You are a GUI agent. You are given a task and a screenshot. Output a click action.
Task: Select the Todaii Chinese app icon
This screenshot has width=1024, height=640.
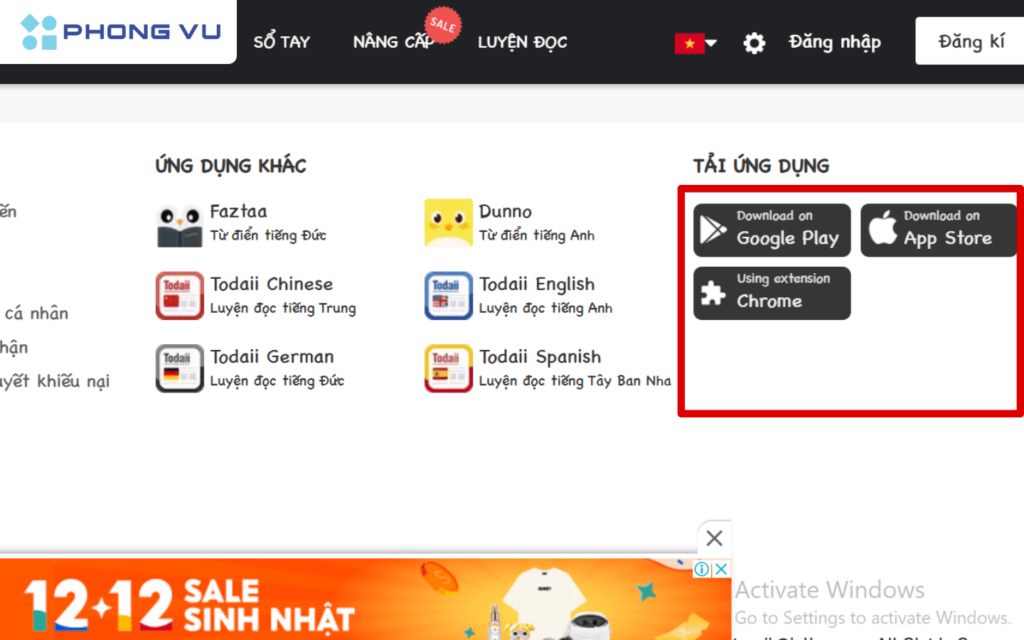[x=179, y=296]
